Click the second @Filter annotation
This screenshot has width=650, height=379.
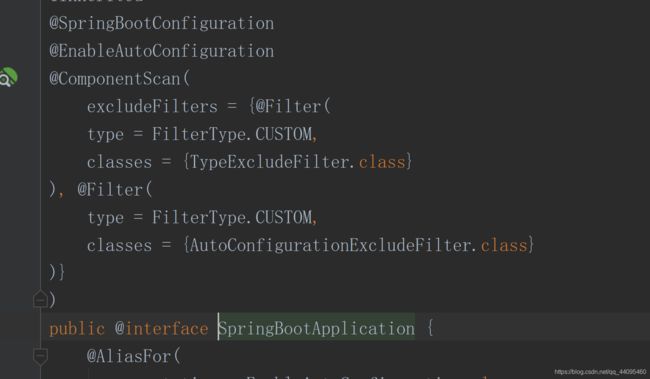110,190
